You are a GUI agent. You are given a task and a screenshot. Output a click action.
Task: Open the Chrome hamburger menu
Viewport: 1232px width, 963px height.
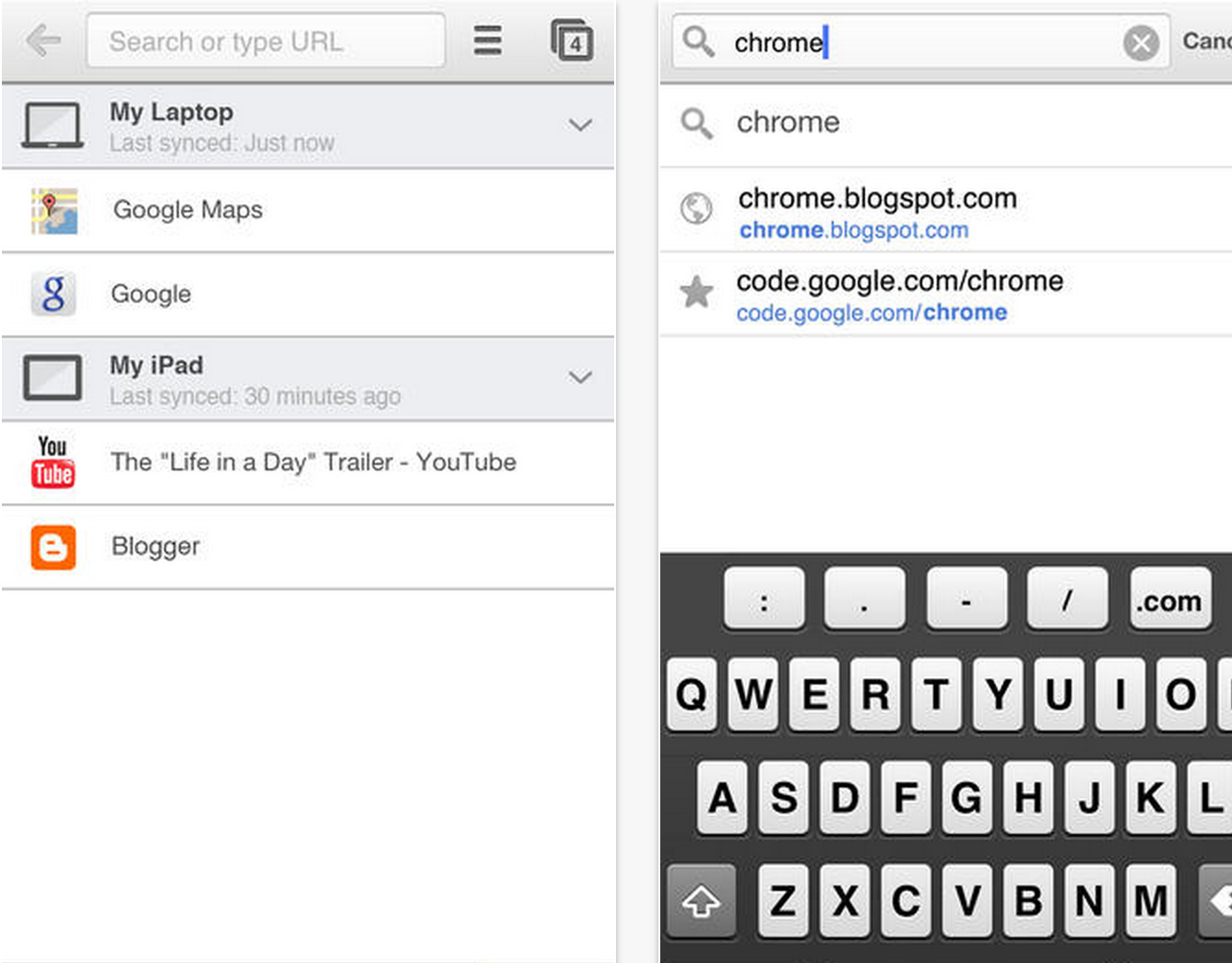488,41
